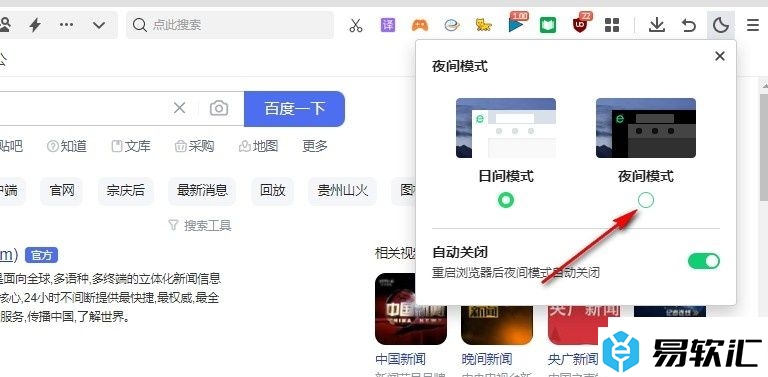Toggle the 自动关闭 switch
Image resolution: width=768 pixels, height=377 pixels.
click(x=704, y=261)
